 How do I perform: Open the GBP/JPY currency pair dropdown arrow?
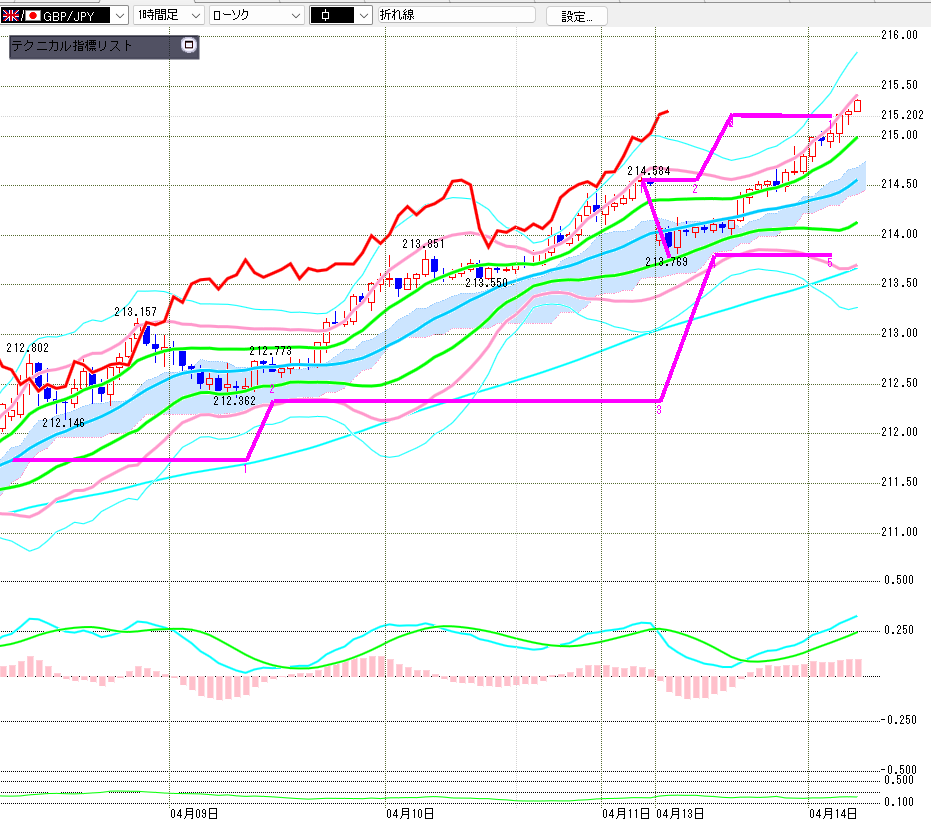[119, 16]
